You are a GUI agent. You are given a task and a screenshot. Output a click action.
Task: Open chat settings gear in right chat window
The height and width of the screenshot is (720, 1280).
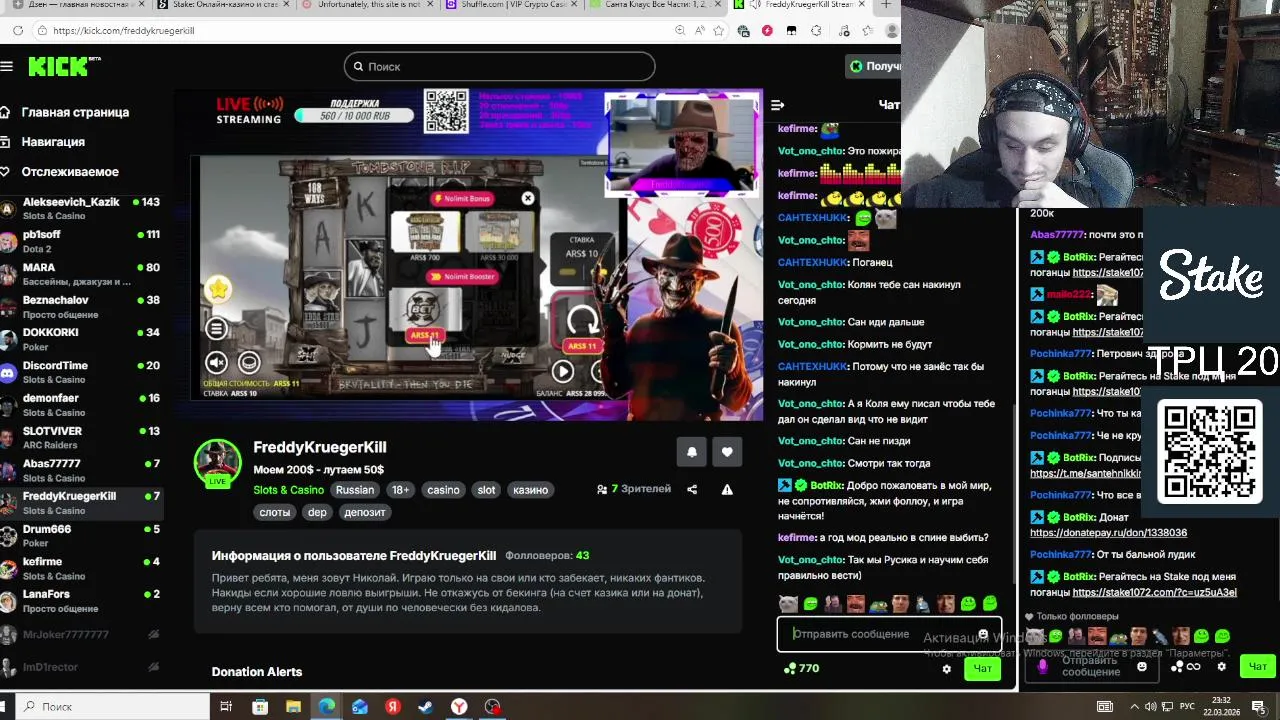[x=1221, y=667]
